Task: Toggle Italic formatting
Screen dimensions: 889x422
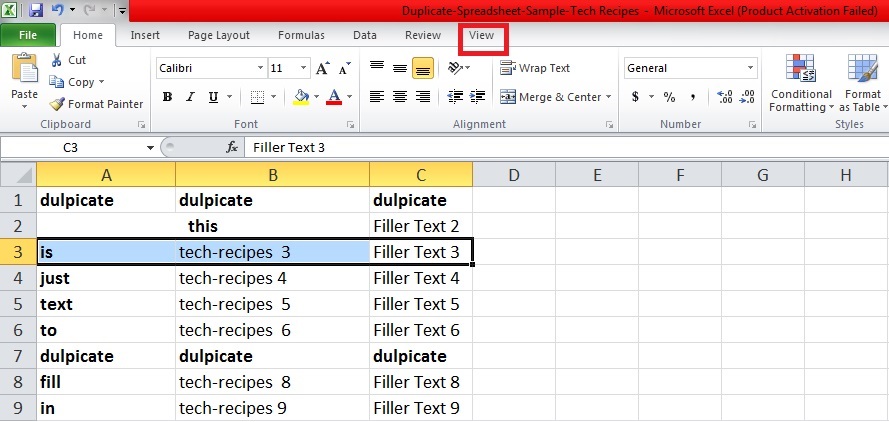Action: pos(190,97)
